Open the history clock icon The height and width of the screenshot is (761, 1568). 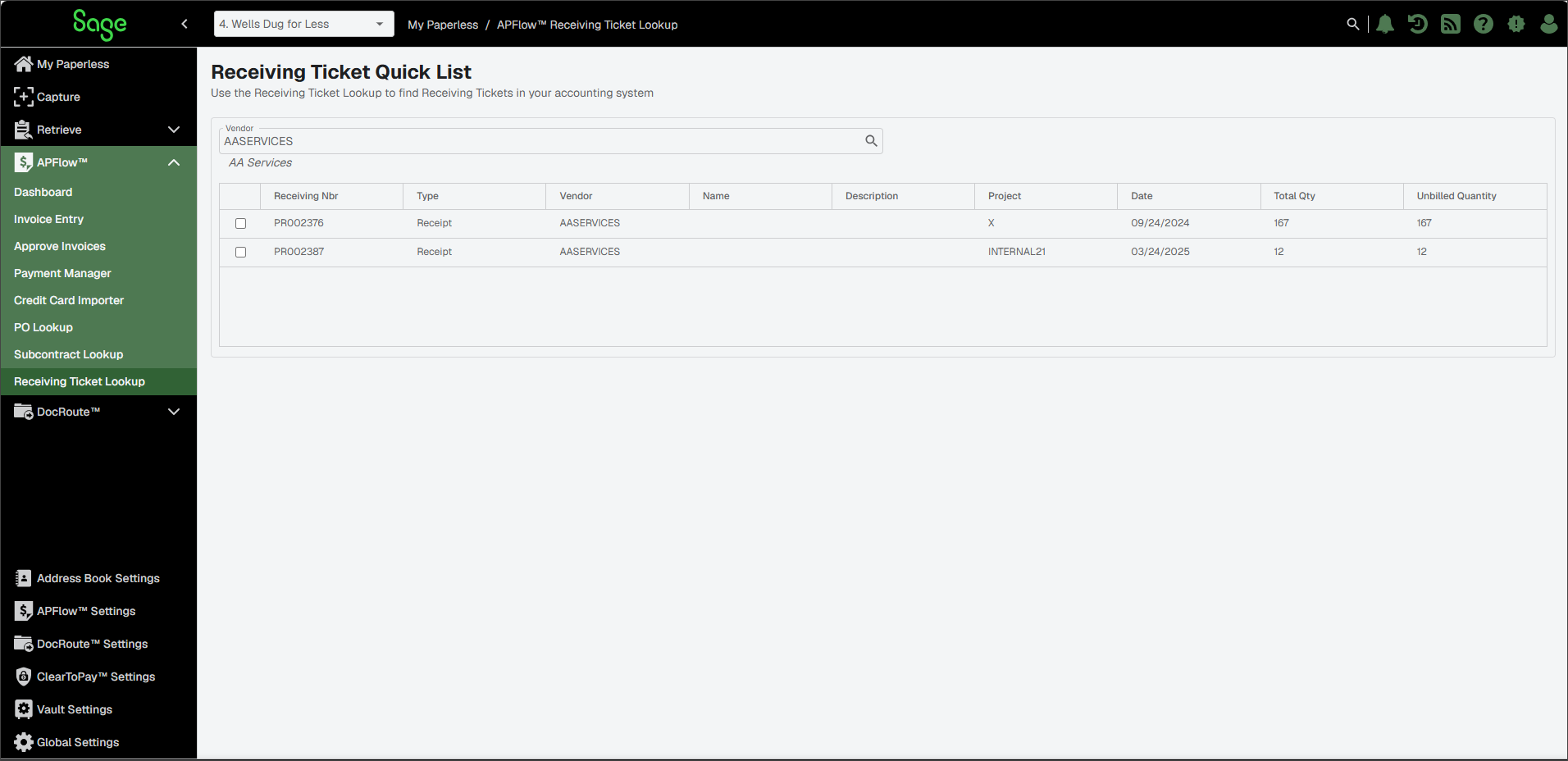(x=1418, y=24)
